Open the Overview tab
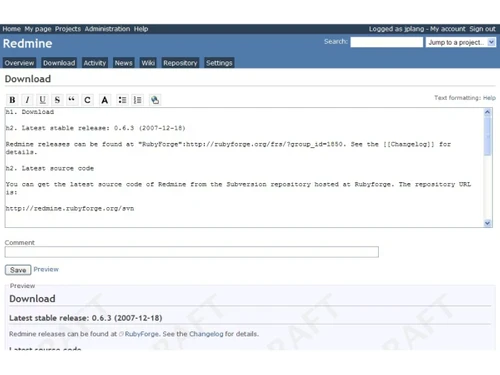Viewport: 500px width, 375px height. (x=19, y=63)
